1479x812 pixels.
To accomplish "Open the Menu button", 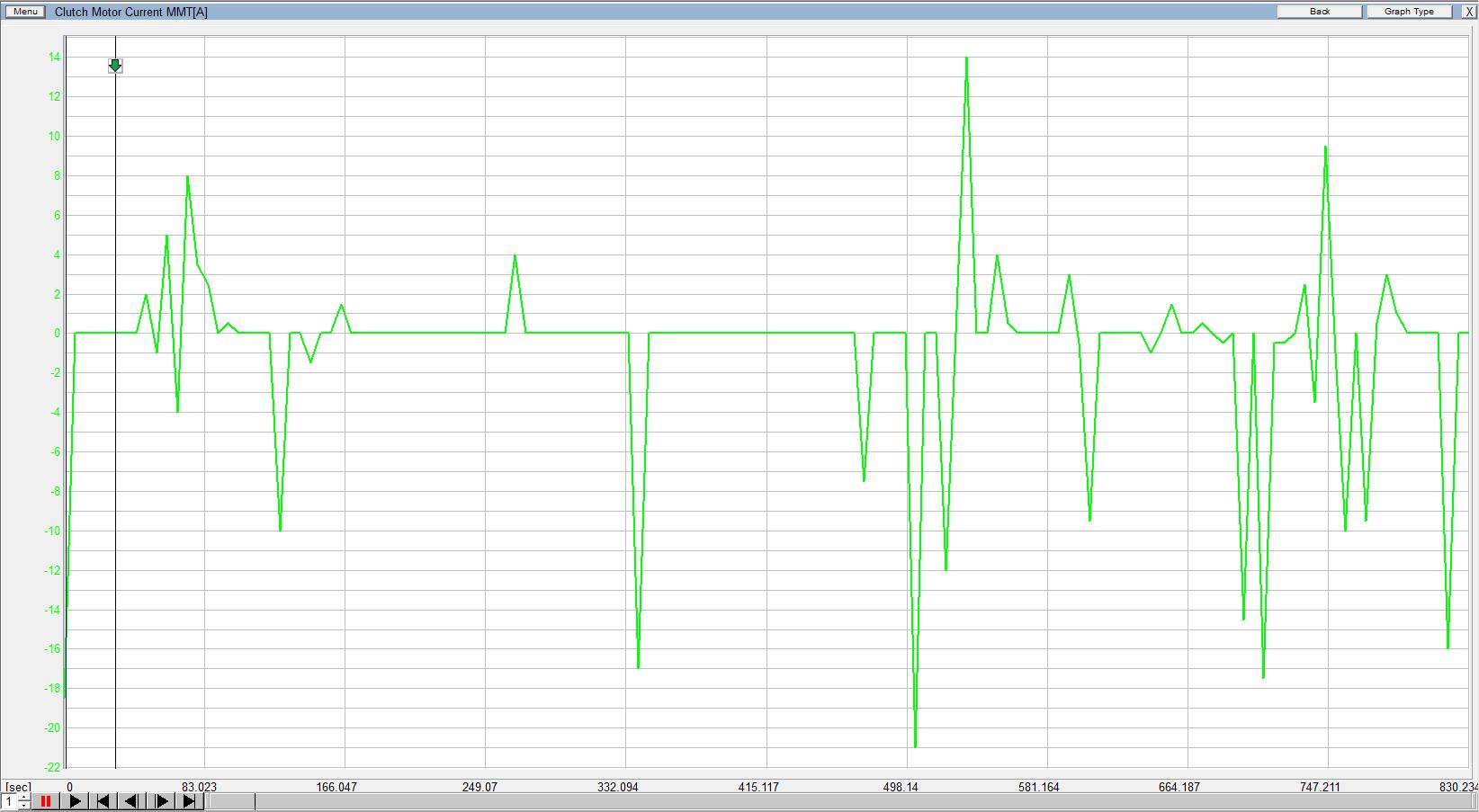I will (x=25, y=12).
